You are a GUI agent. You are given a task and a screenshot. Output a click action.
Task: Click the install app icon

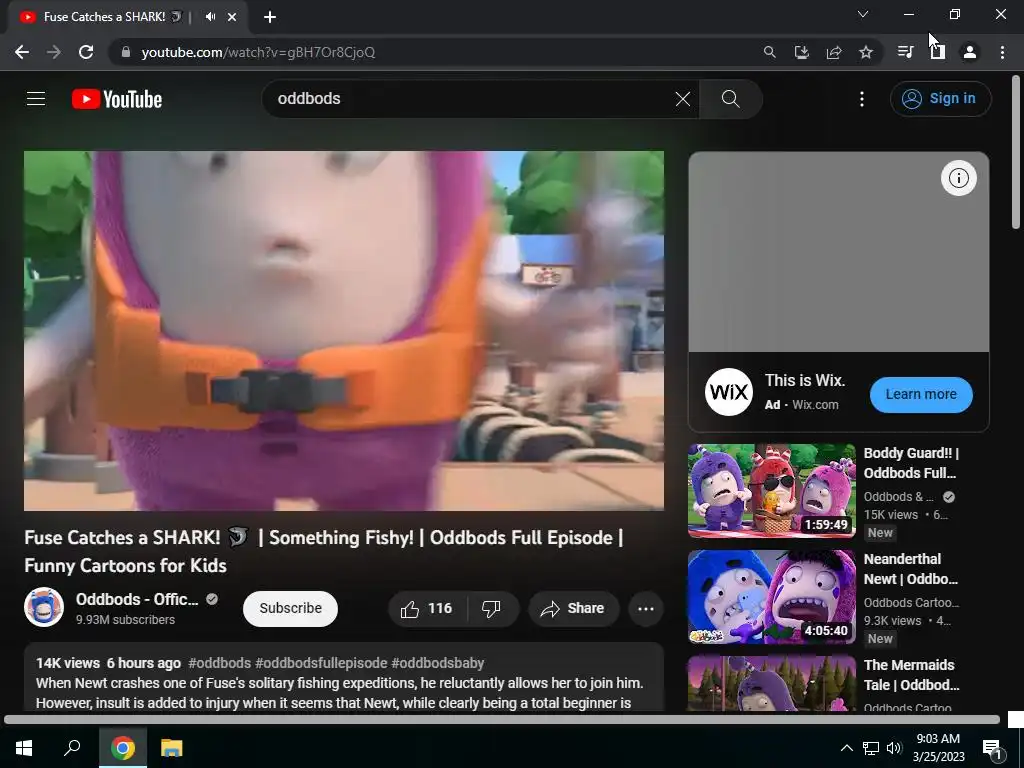click(801, 52)
